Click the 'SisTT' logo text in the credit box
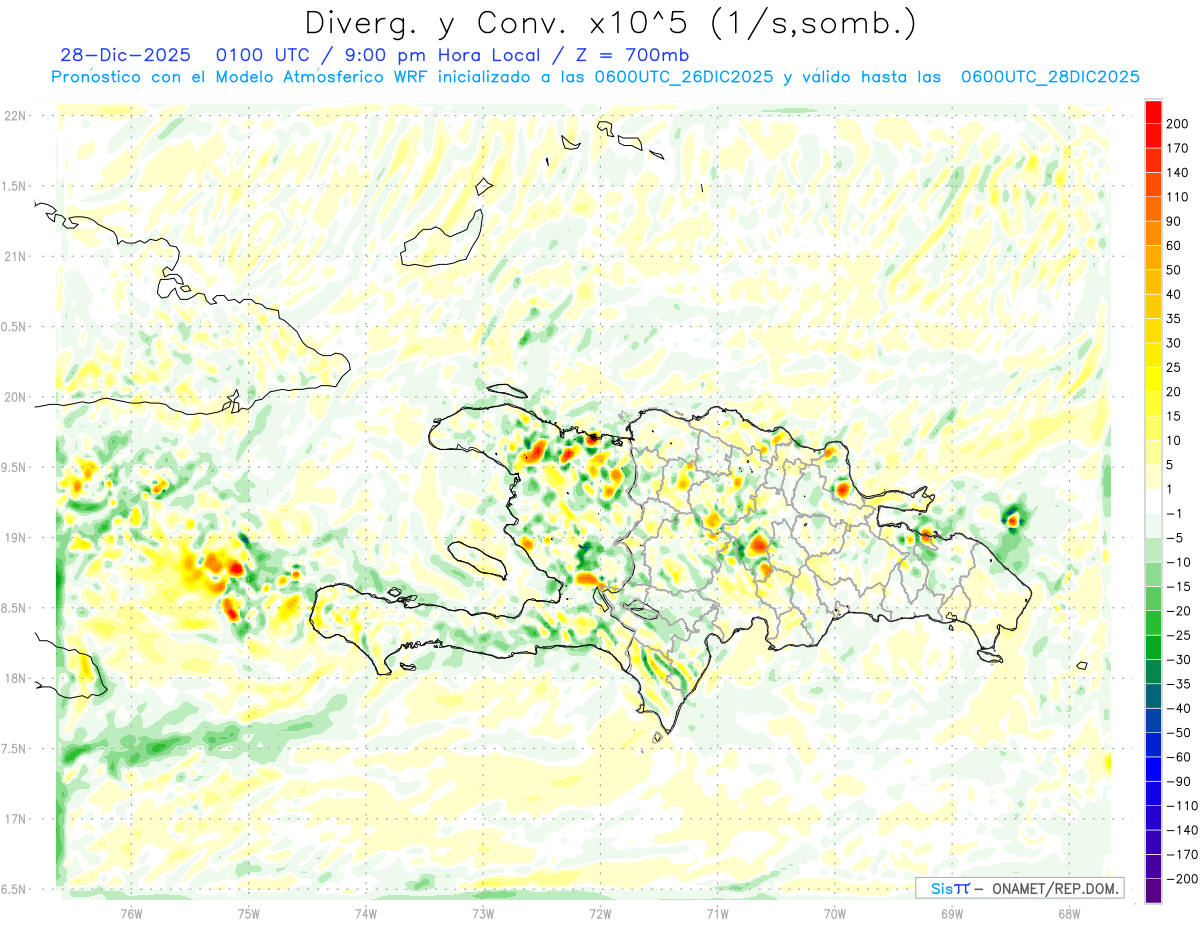The height and width of the screenshot is (927, 1200). (950, 888)
